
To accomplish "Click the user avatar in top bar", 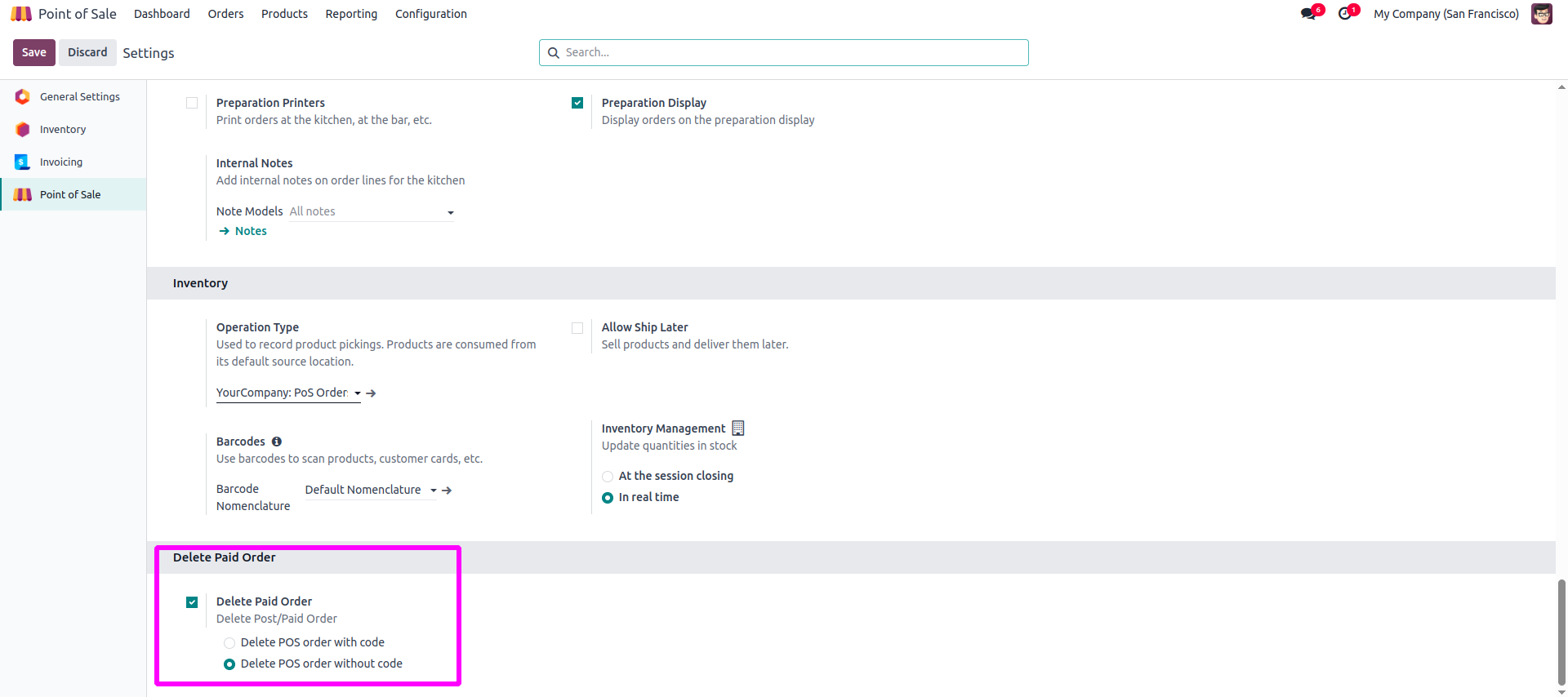I will (x=1541, y=14).
